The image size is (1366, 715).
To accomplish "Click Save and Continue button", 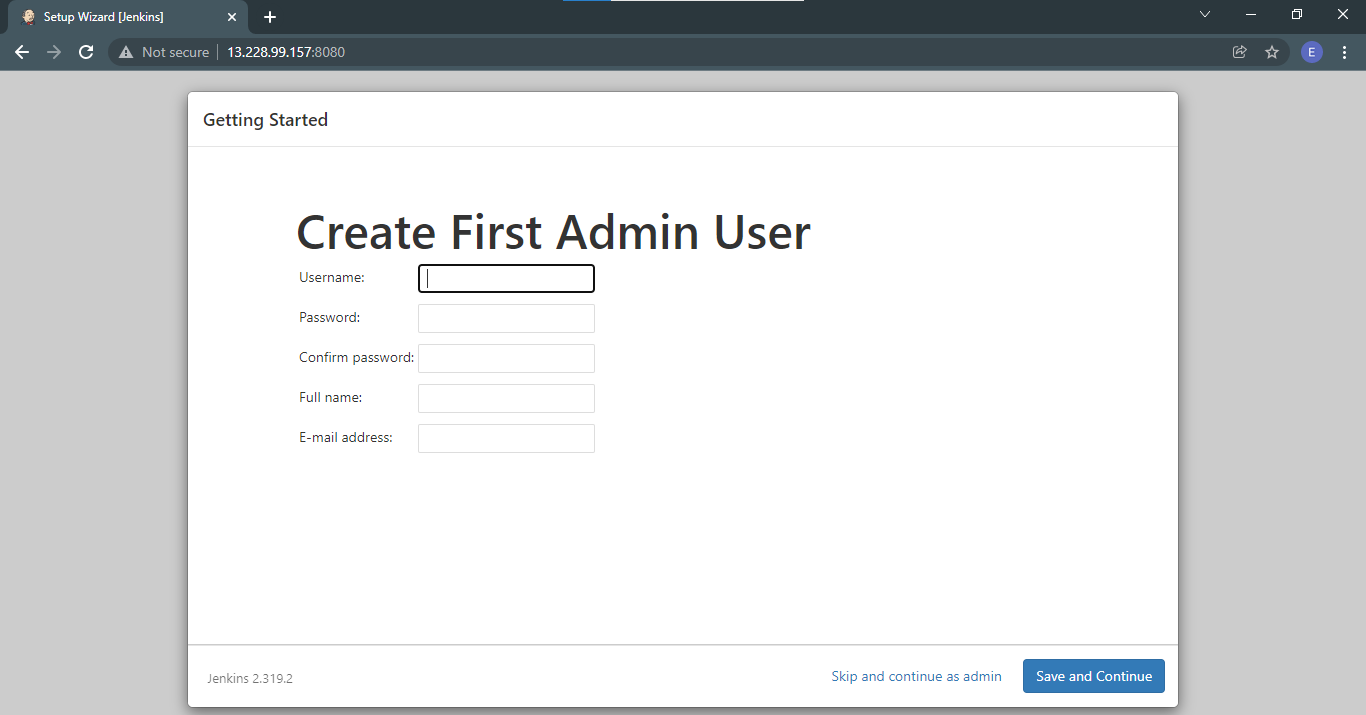I will (1094, 676).
